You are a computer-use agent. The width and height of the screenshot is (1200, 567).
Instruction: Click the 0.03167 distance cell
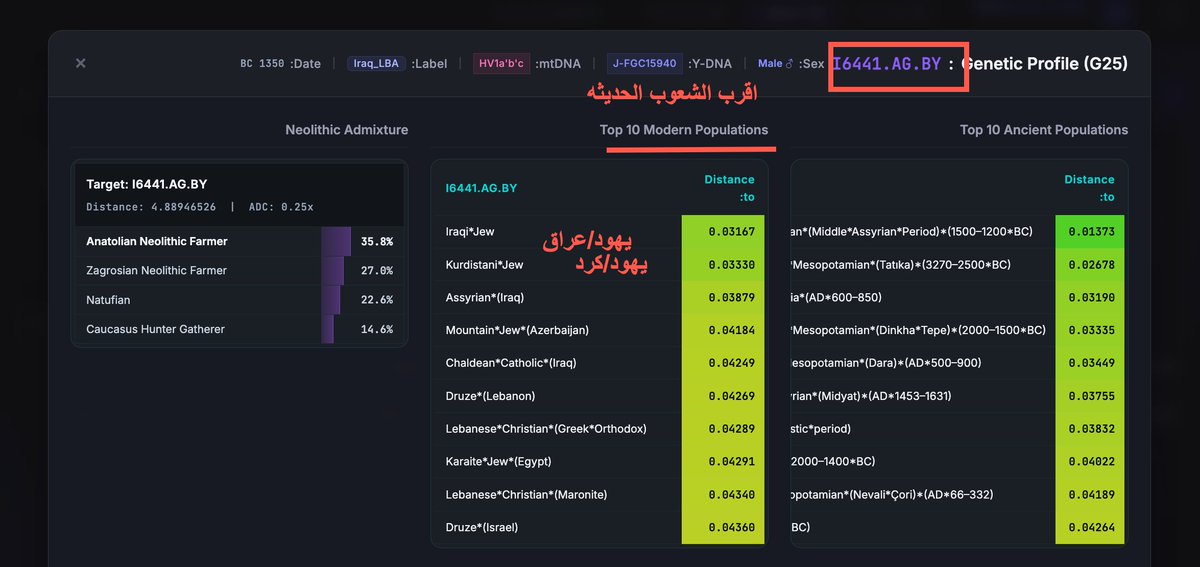pos(723,231)
